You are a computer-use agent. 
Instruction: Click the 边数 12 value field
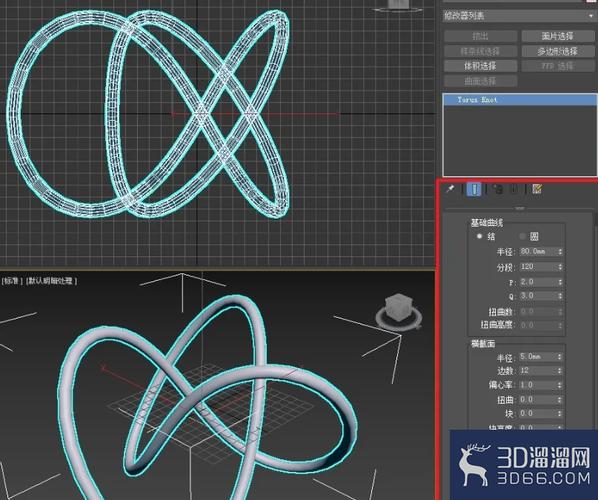pos(538,370)
